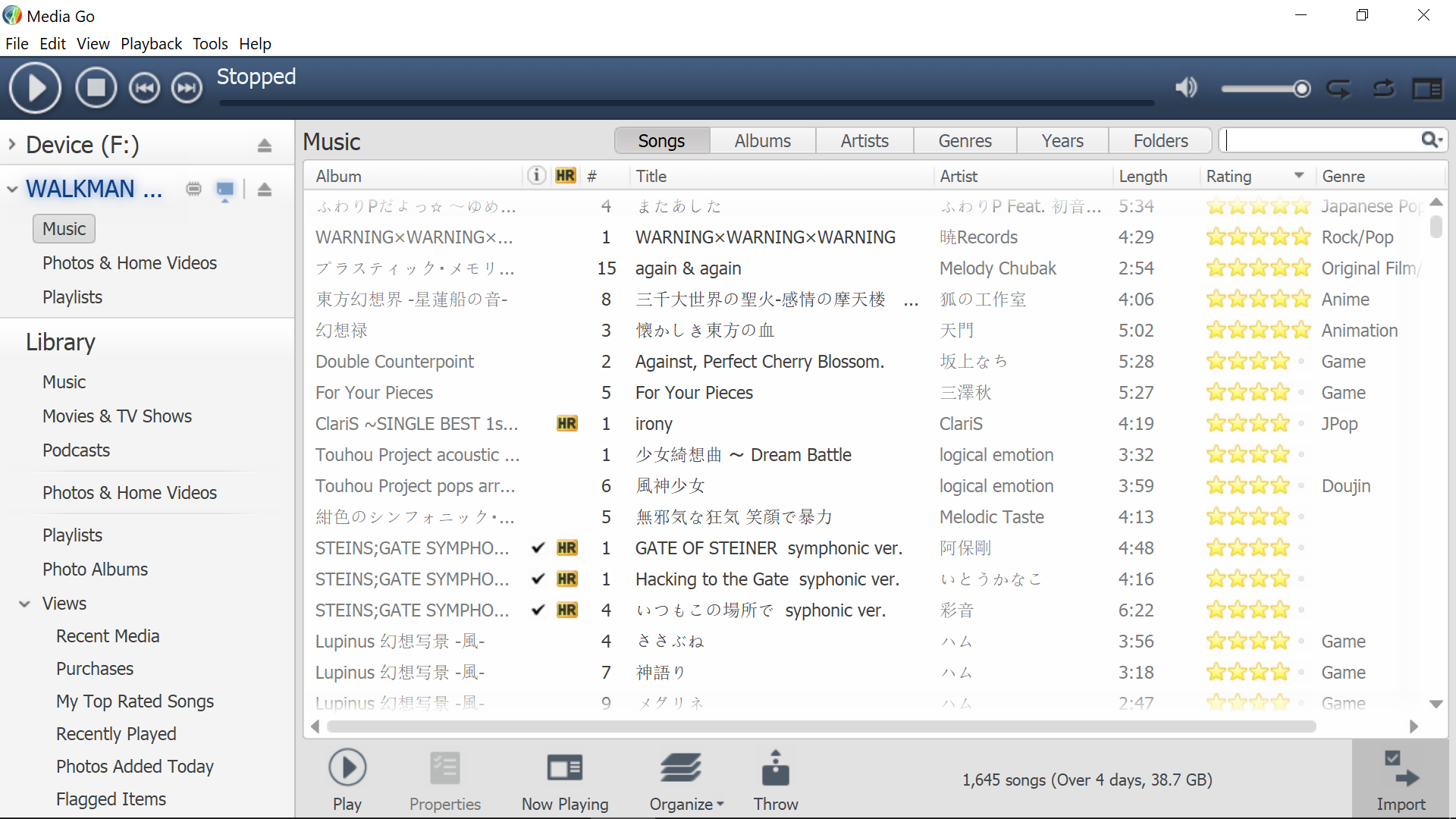Eject the Device (F:) drive
Viewport: 1456px width, 819px height.
(x=264, y=145)
